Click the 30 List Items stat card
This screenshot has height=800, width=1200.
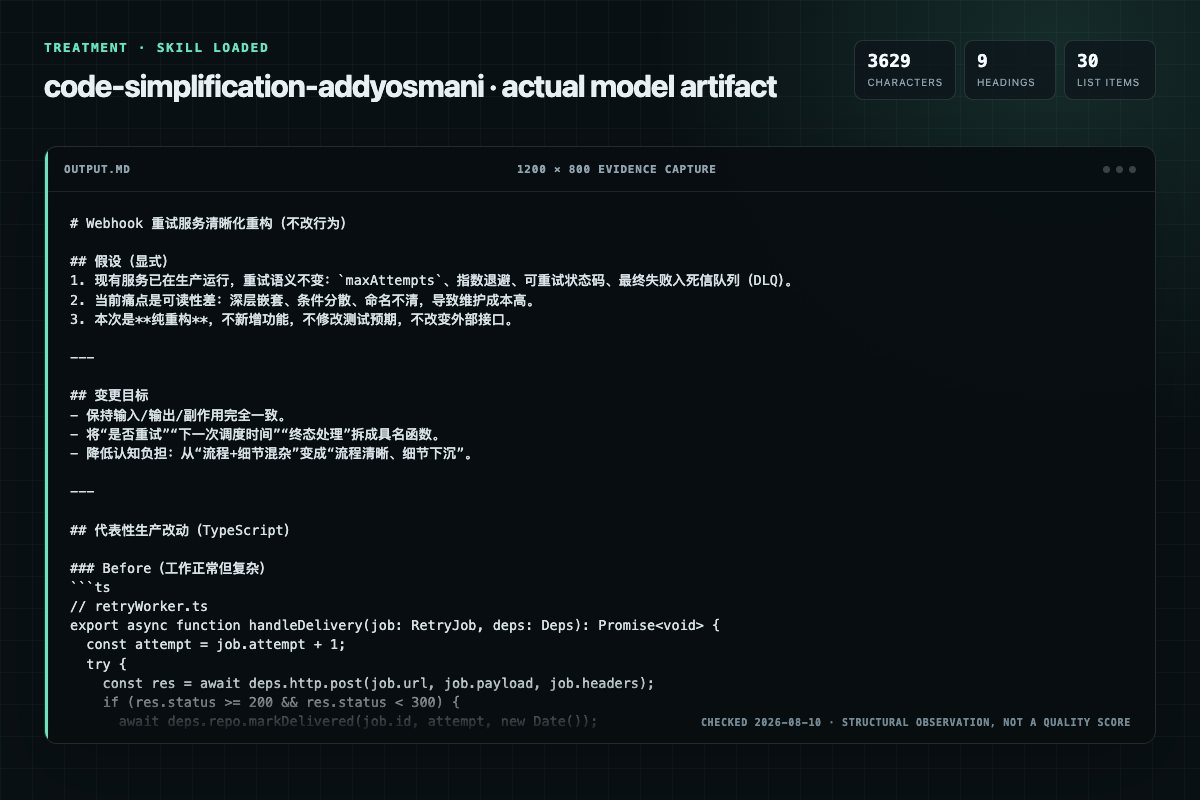(x=1109, y=70)
